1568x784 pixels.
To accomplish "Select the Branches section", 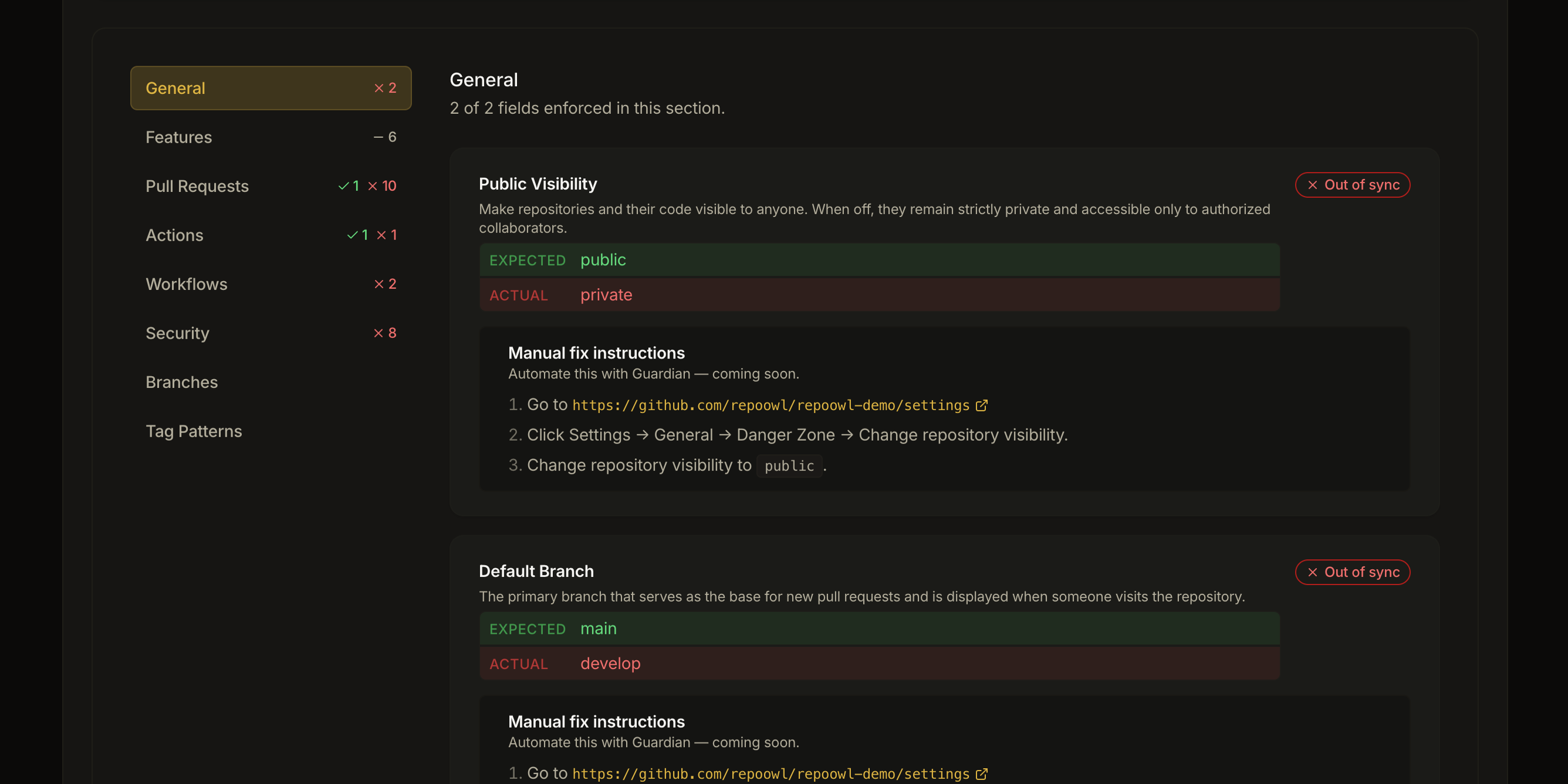I will pyautogui.click(x=181, y=381).
